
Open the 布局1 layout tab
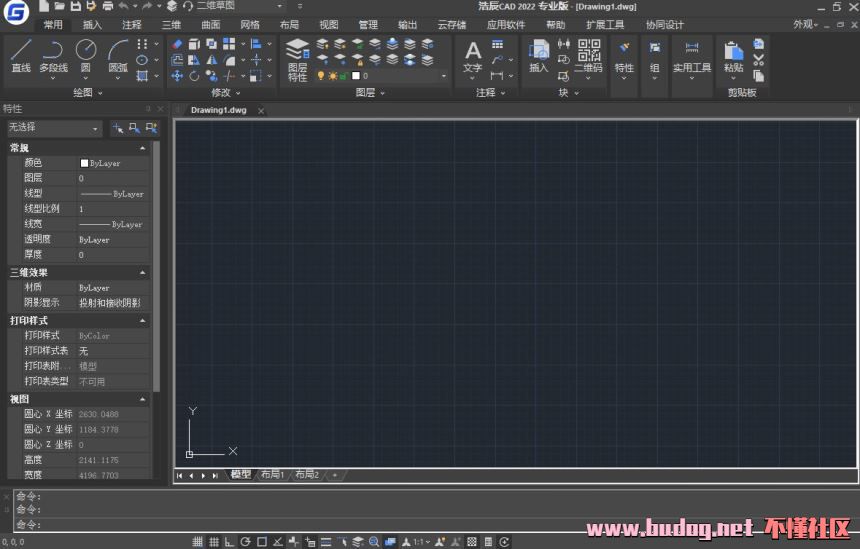(x=272, y=475)
